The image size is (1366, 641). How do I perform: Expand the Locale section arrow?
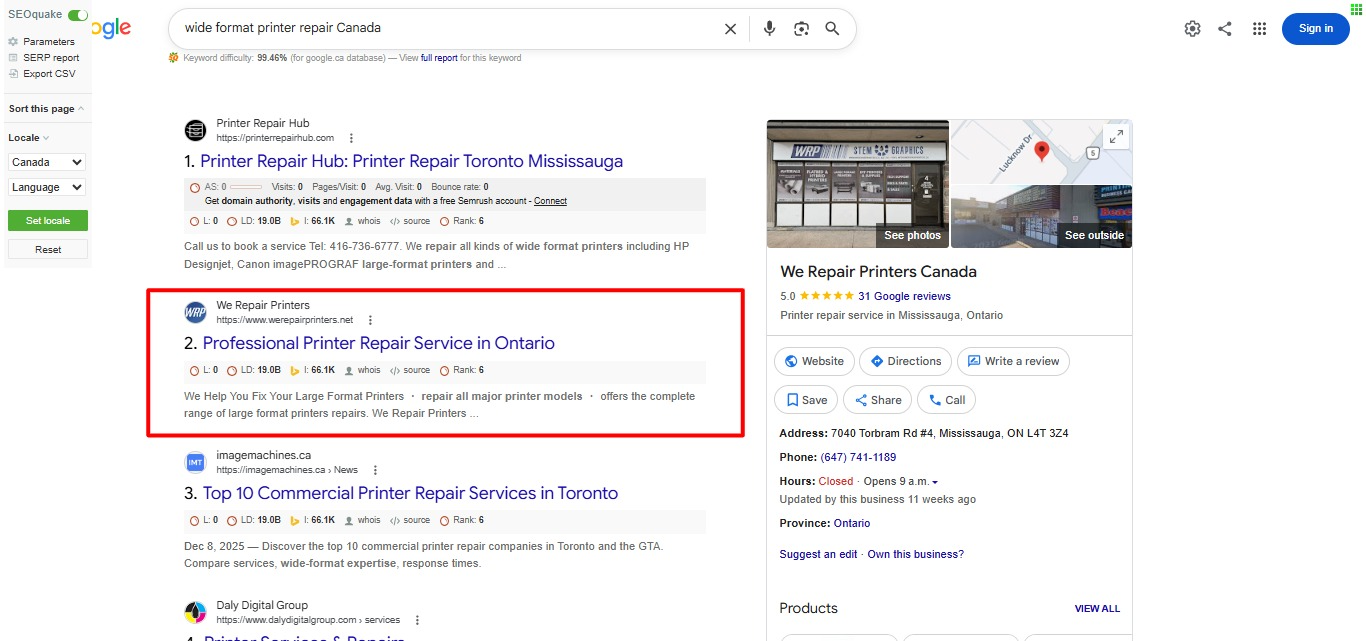pyautogui.click(x=46, y=138)
